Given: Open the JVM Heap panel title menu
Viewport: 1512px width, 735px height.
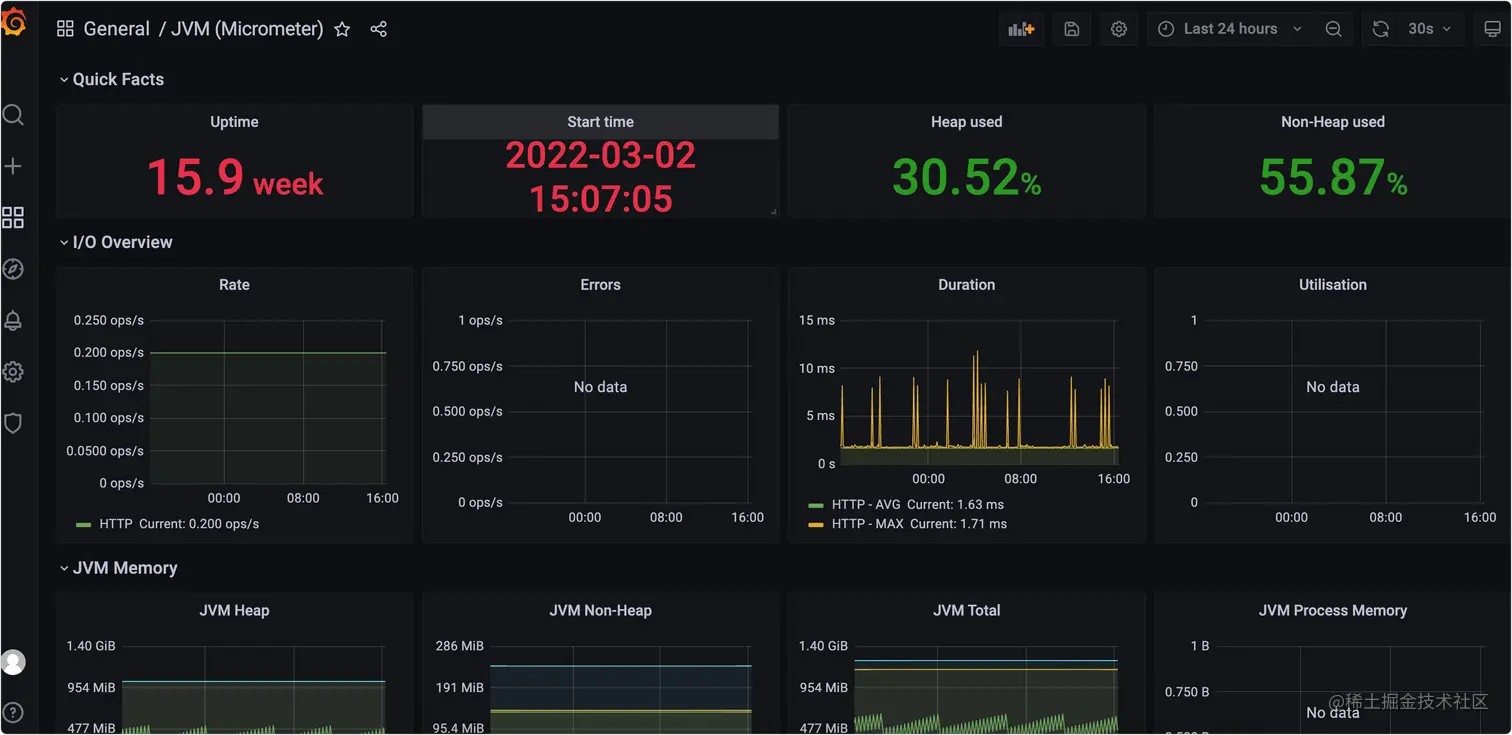Looking at the screenshot, I should (234, 611).
